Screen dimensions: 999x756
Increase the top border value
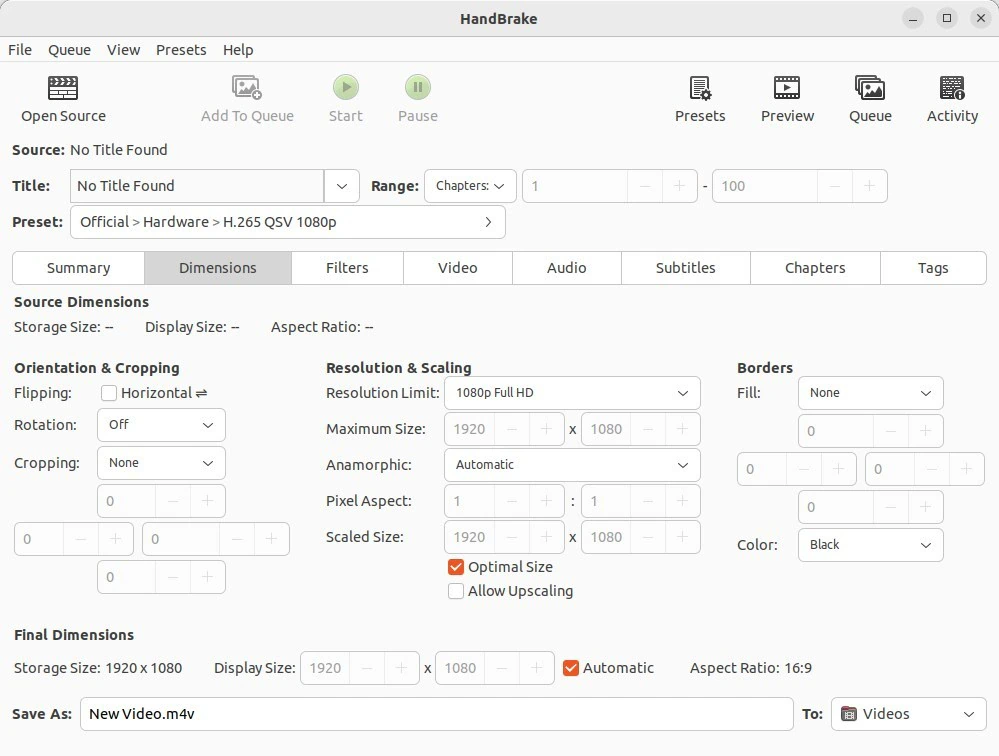tap(925, 431)
